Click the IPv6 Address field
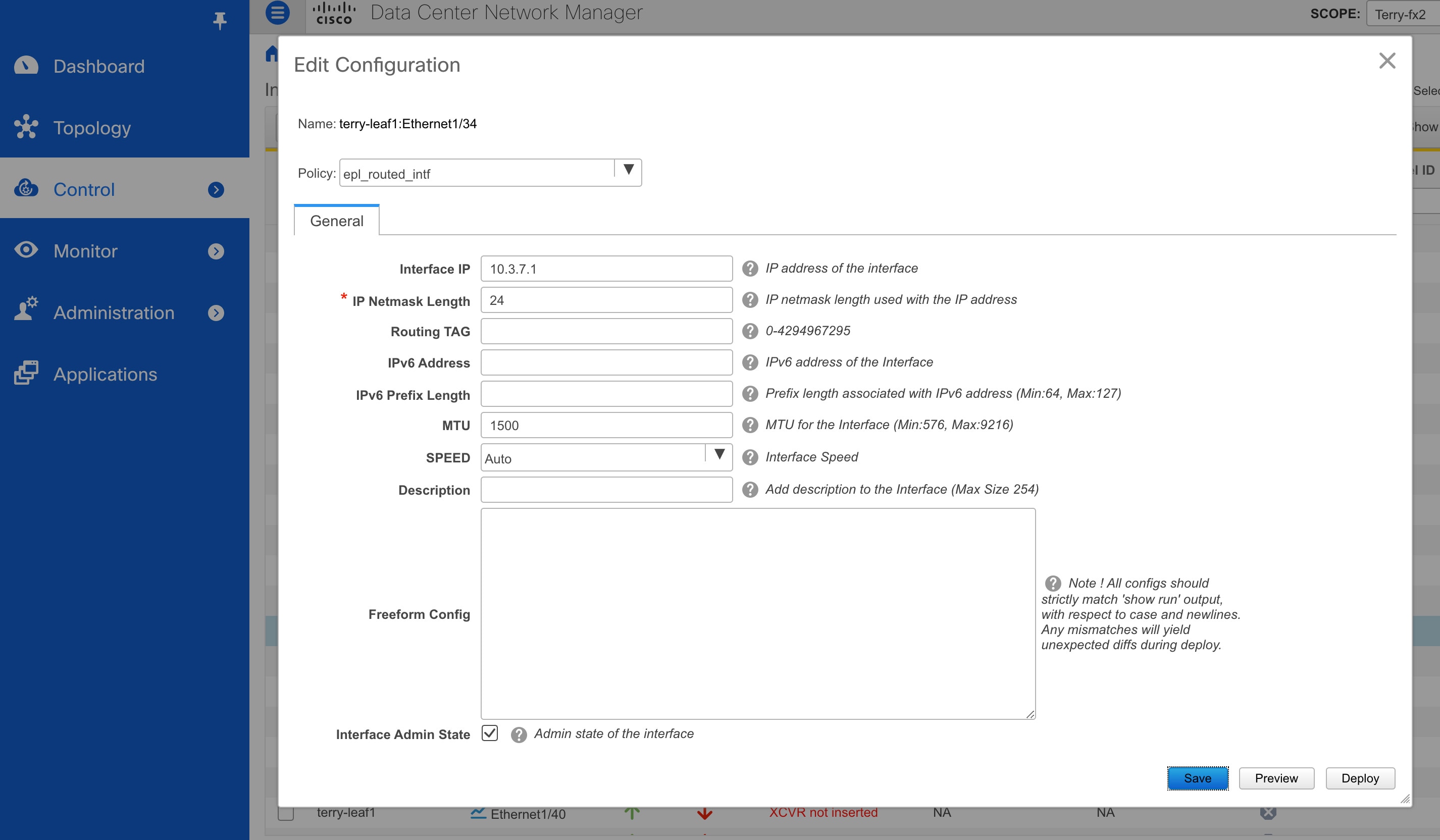Image resolution: width=1440 pixels, height=840 pixels. (606, 362)
